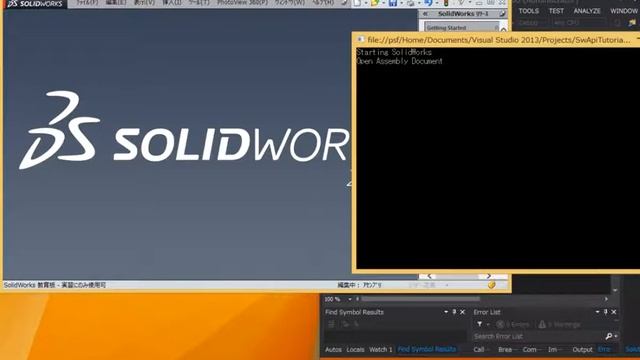Switch to the Locals tab
Screen dimensions: 640x360
coord(355,349)
